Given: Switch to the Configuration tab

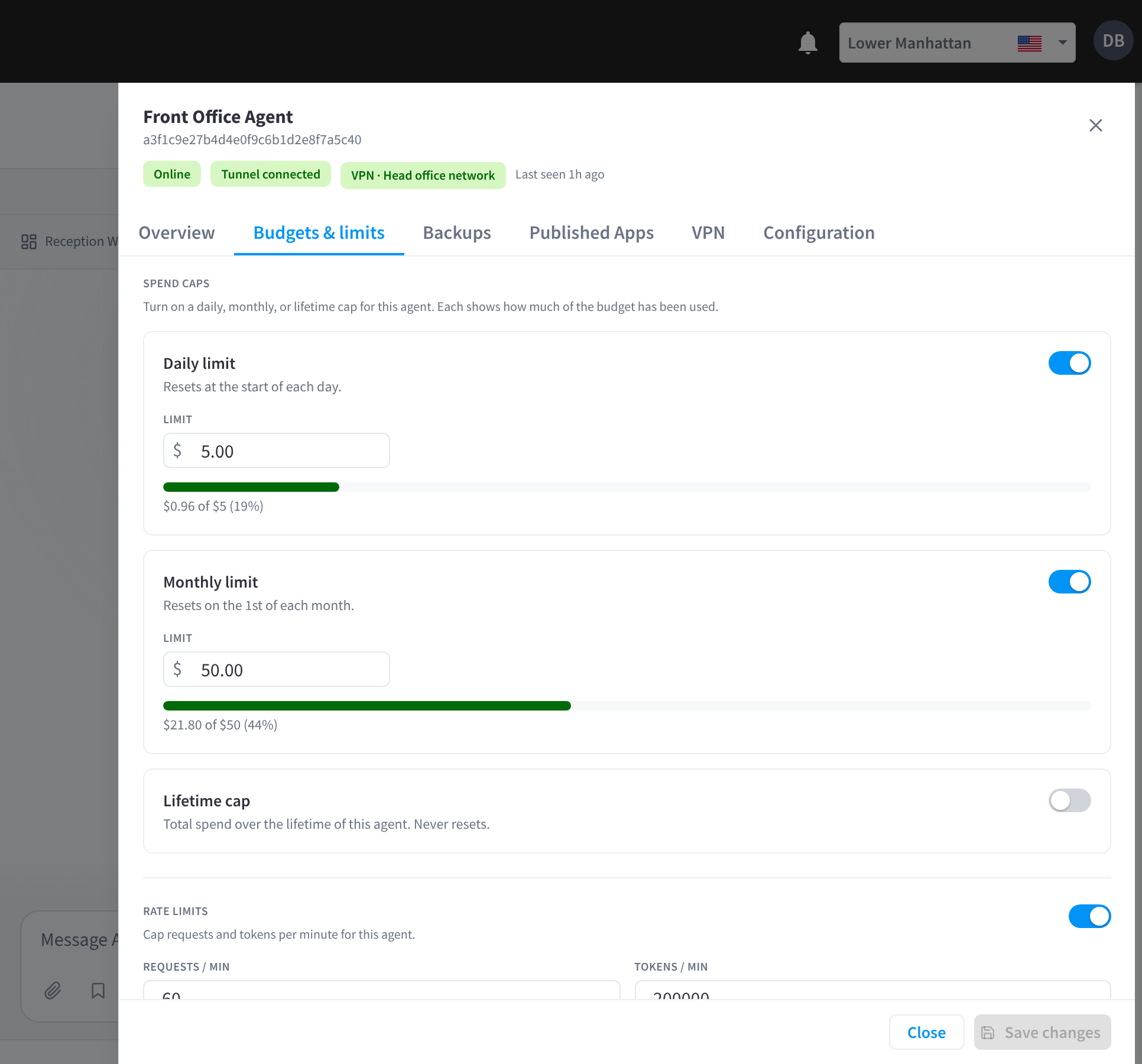Looking at the screenshot, I should point(819,233).
